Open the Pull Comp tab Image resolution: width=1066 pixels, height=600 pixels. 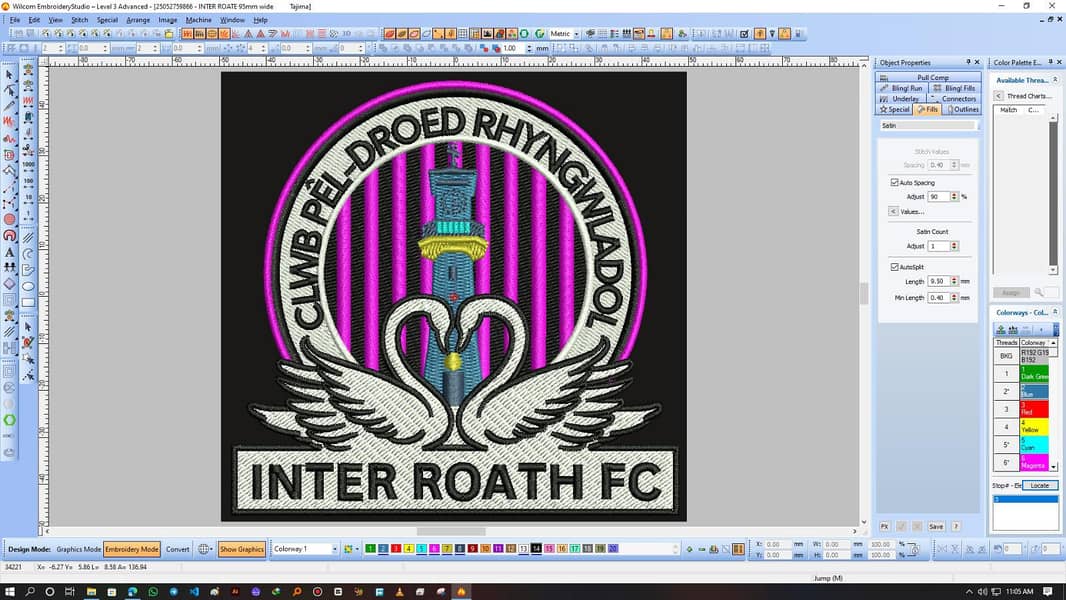tap(928, 77)
